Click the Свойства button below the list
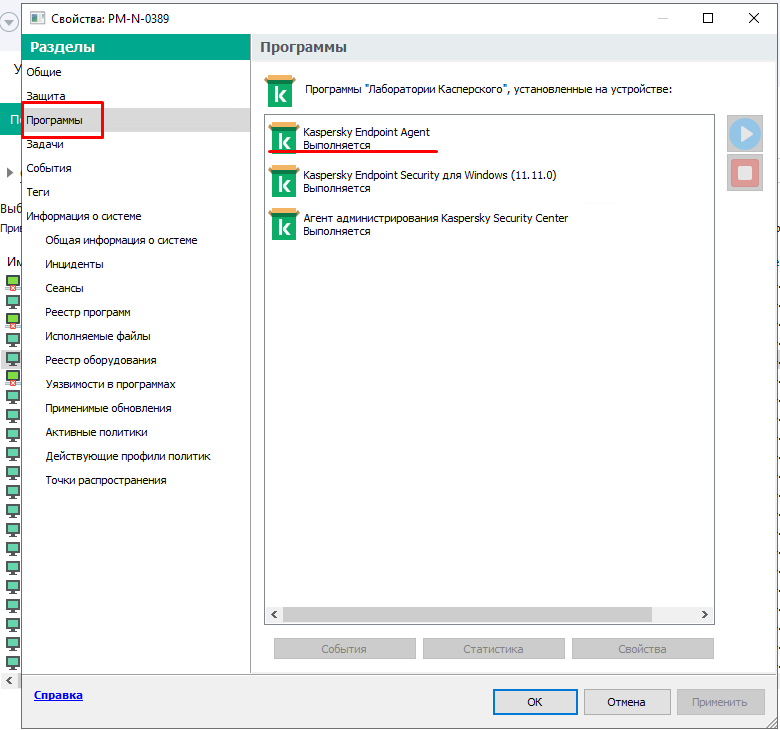 click(642, 649)
